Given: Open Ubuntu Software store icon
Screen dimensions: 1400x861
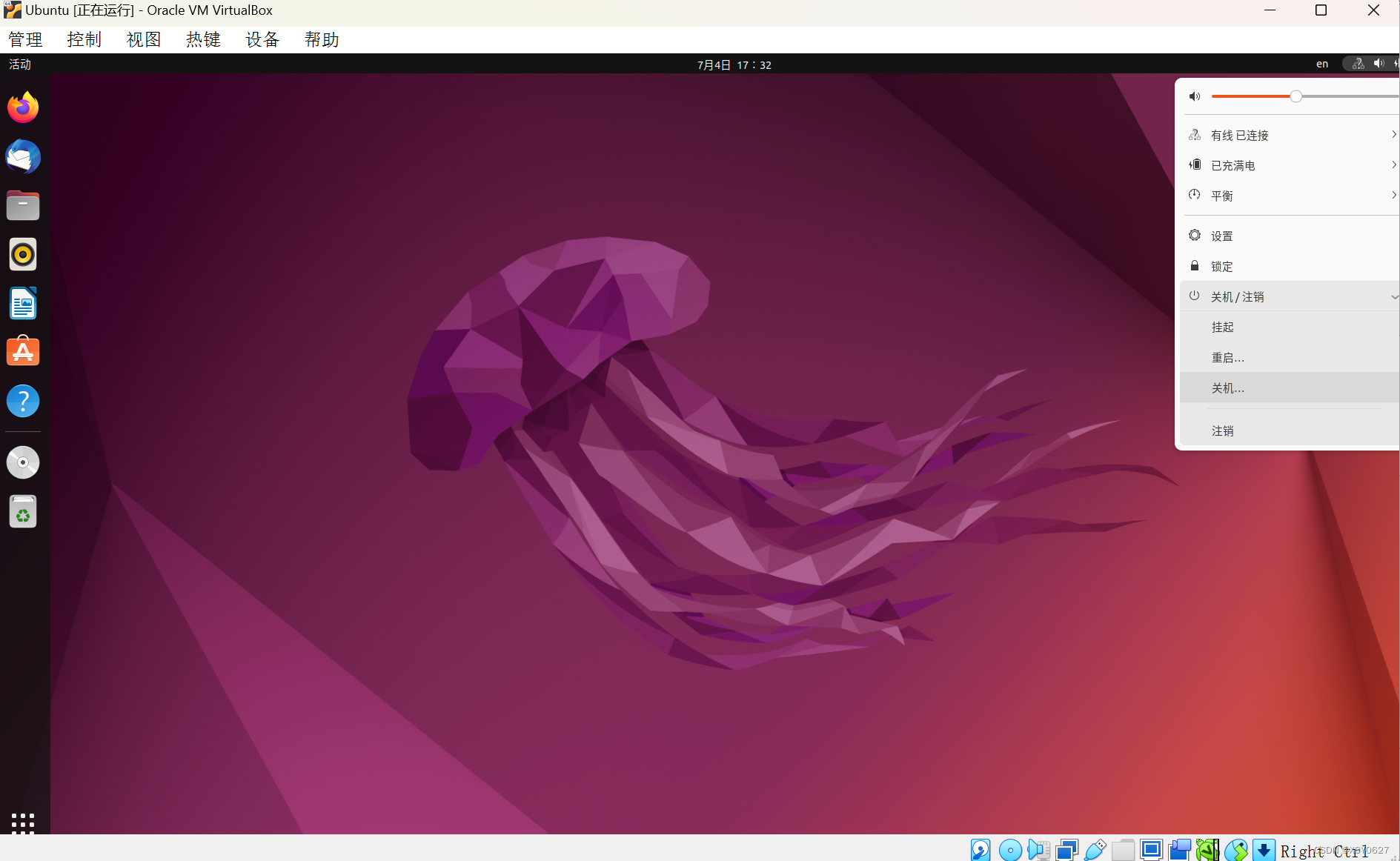Looking at the screenshot, I should (x=23, y=352).
